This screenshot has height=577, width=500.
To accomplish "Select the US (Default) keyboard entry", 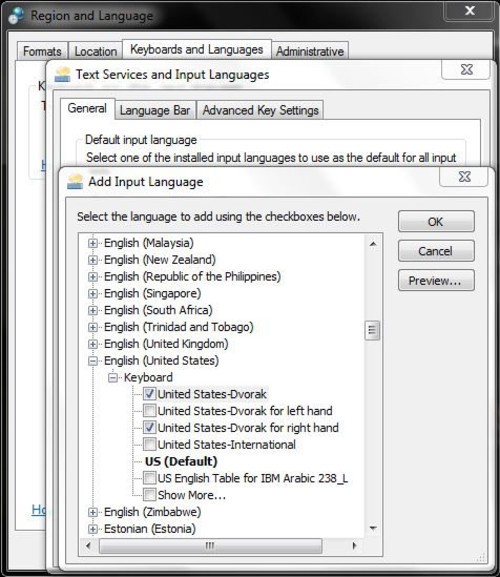I will coord(181,461).
